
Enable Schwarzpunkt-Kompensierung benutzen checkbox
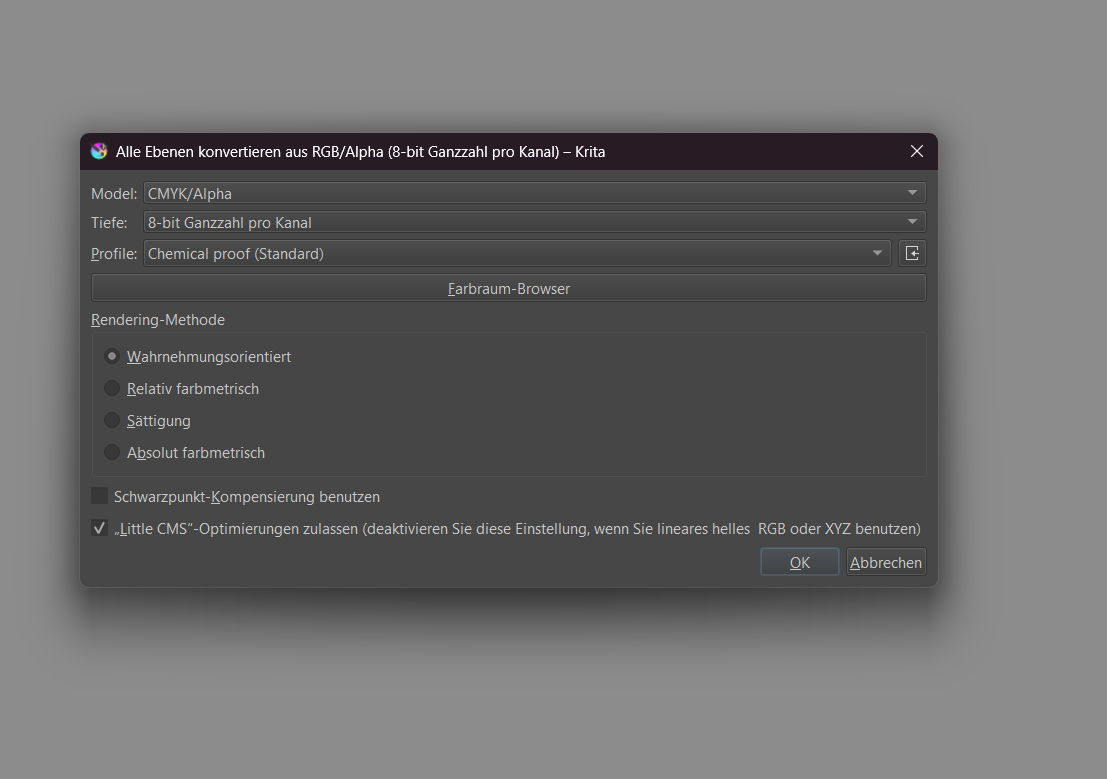pos(100,497)
